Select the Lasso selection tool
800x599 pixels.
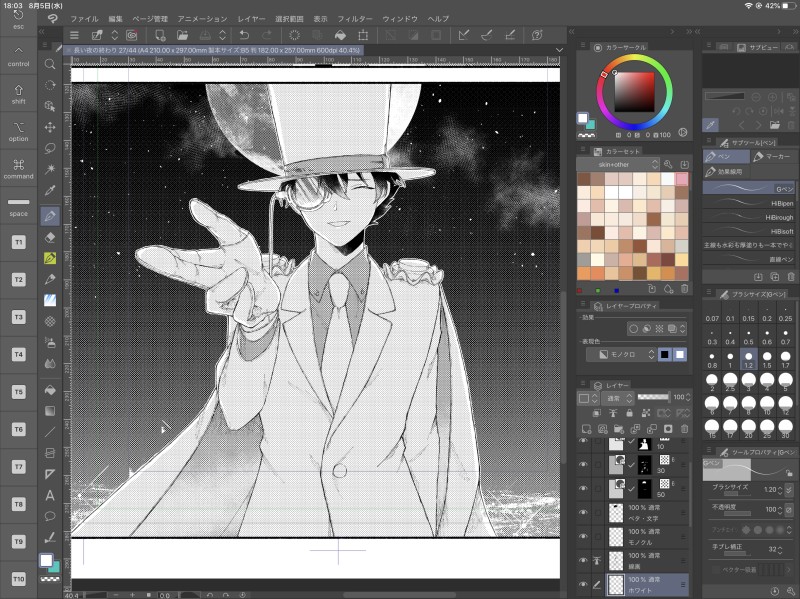pyautogui.click(x=50, y=148)
